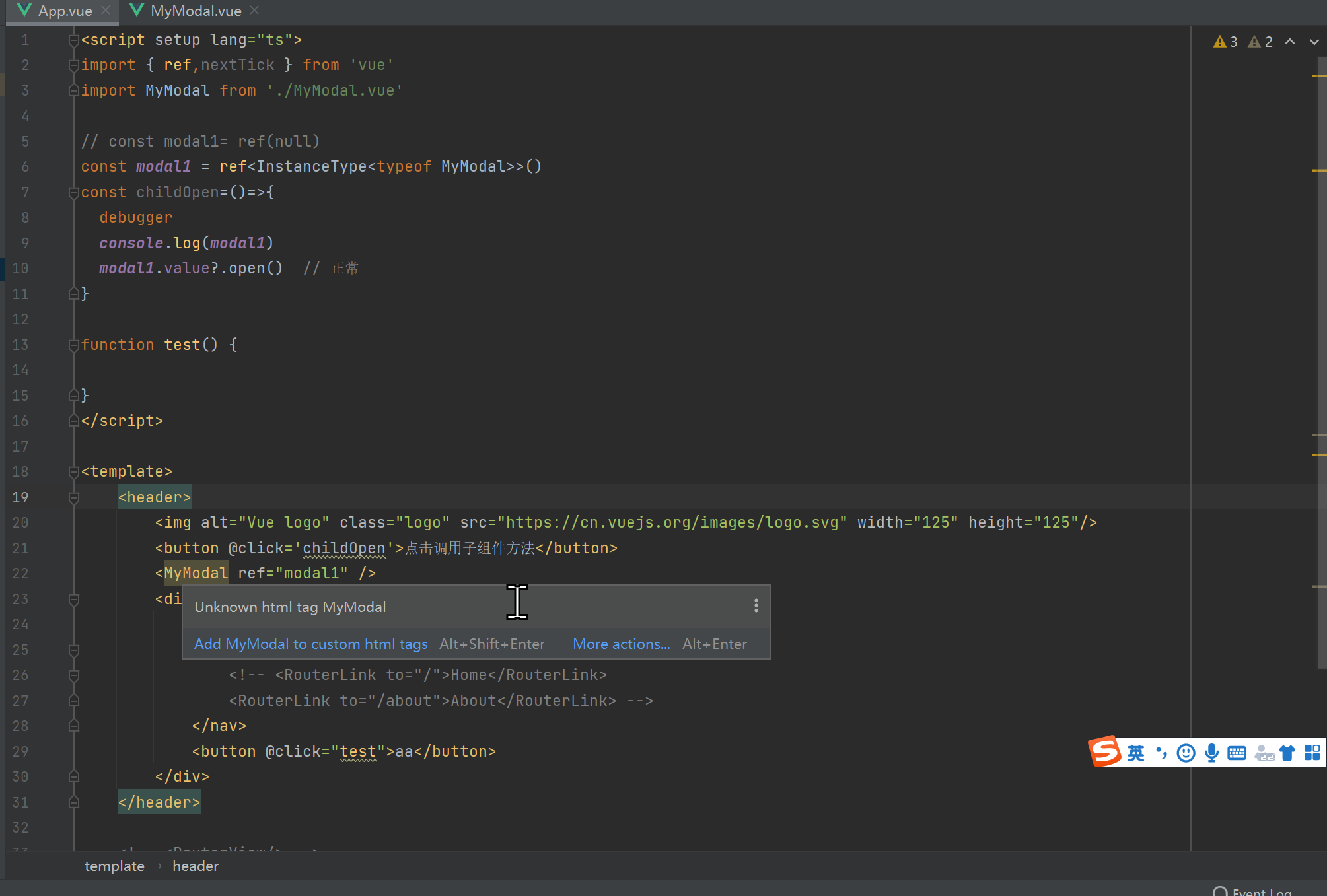The height and width of the screenshot is (896, 1327).
Task: Toggle 英 Chinese/English input mode
Action: point(1135,753)
